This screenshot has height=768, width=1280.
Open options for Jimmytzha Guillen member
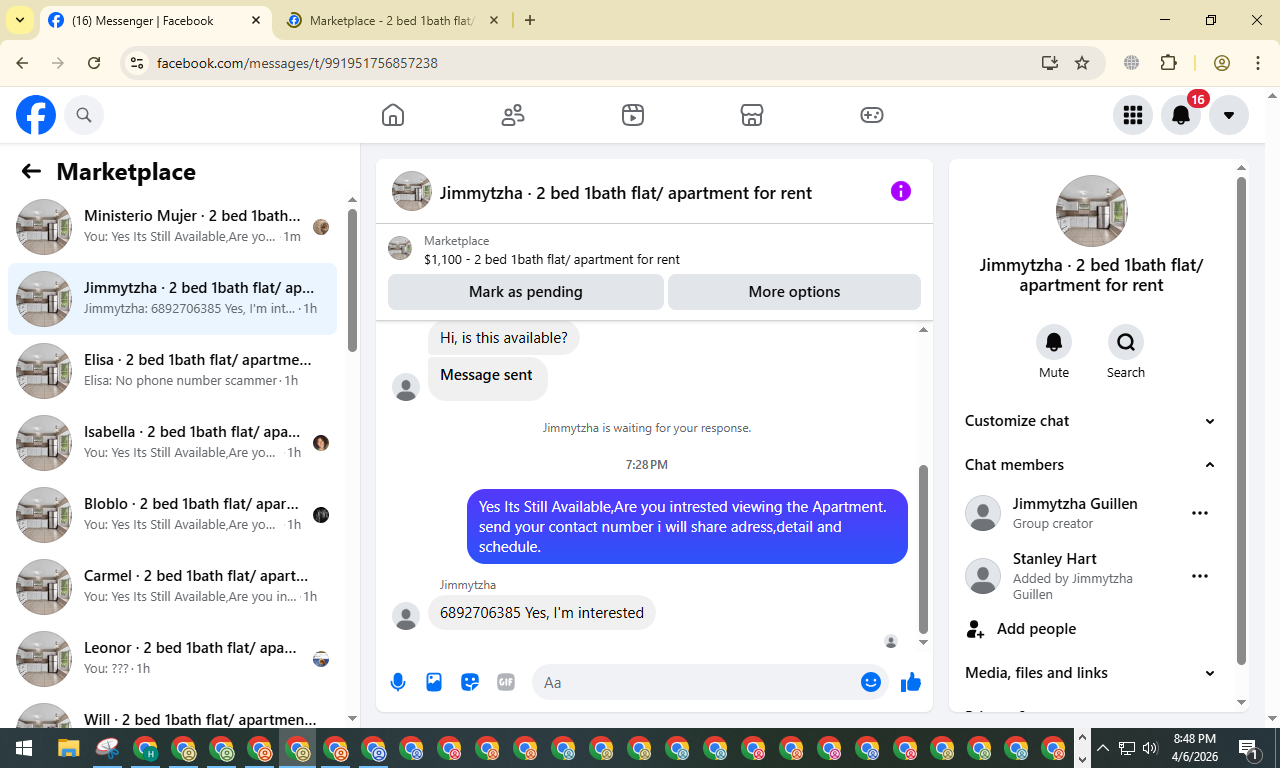coord(1200,513)
